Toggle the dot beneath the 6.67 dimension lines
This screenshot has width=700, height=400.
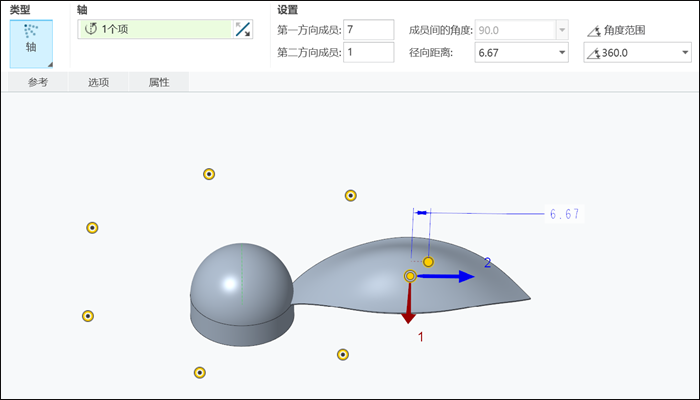click(428, 262)
